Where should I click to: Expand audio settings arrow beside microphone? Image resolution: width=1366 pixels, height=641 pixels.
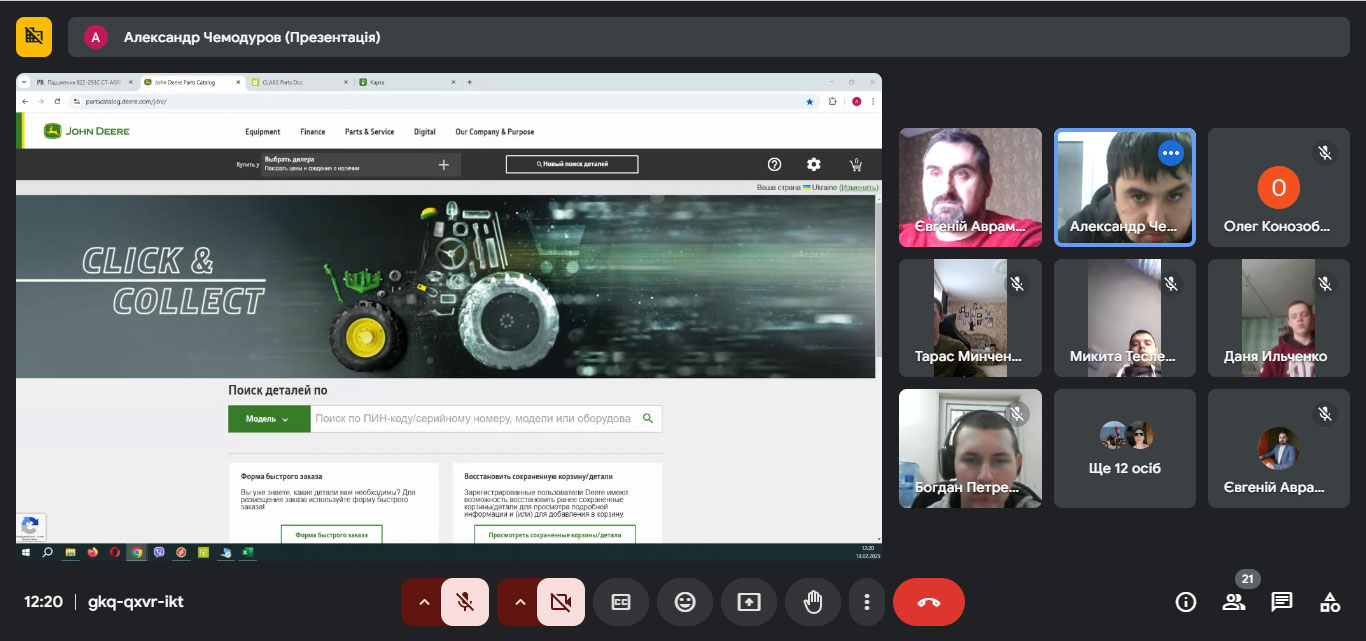coord(423,602)
